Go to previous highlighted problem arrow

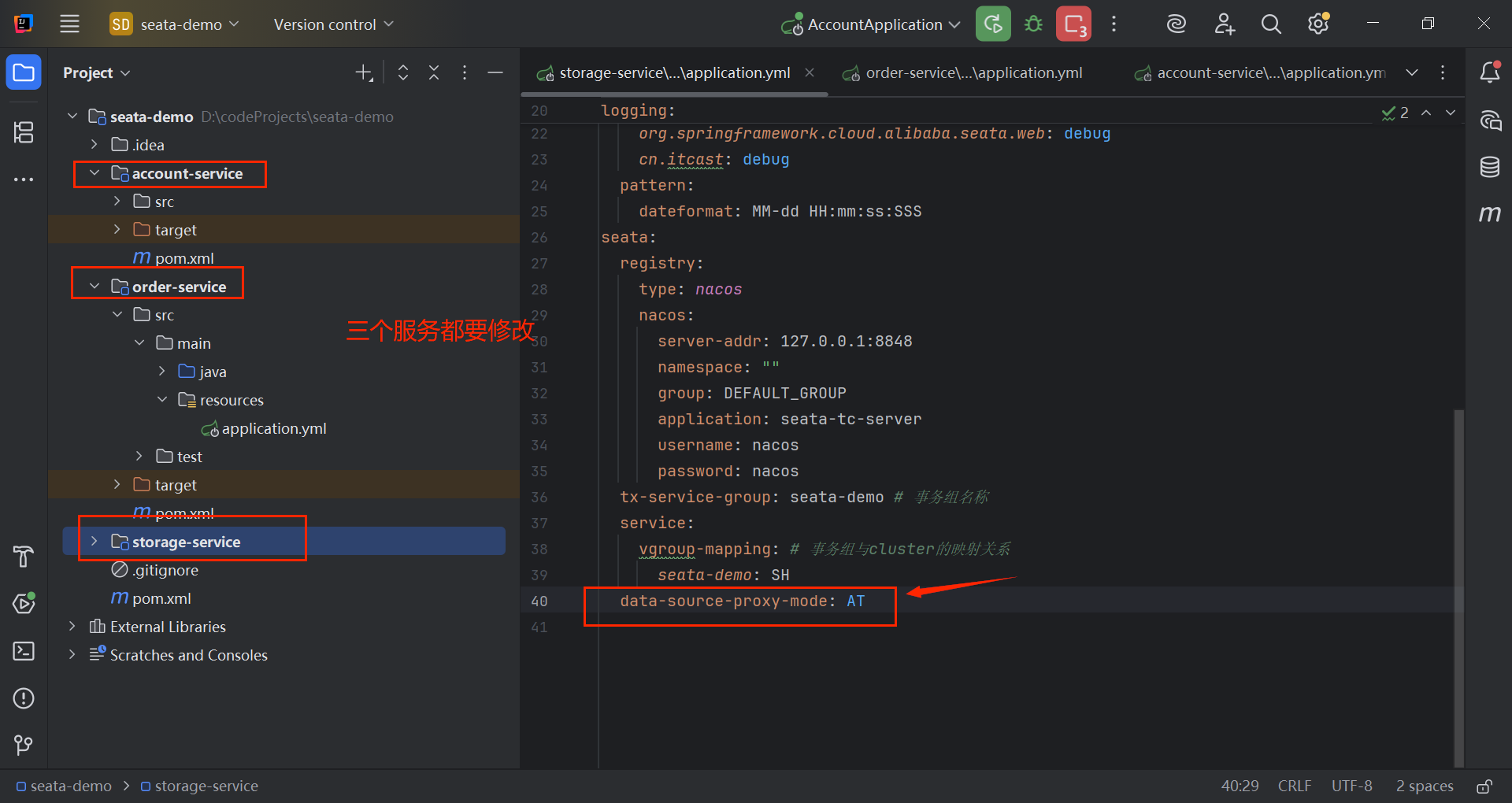click(1426, 113)
